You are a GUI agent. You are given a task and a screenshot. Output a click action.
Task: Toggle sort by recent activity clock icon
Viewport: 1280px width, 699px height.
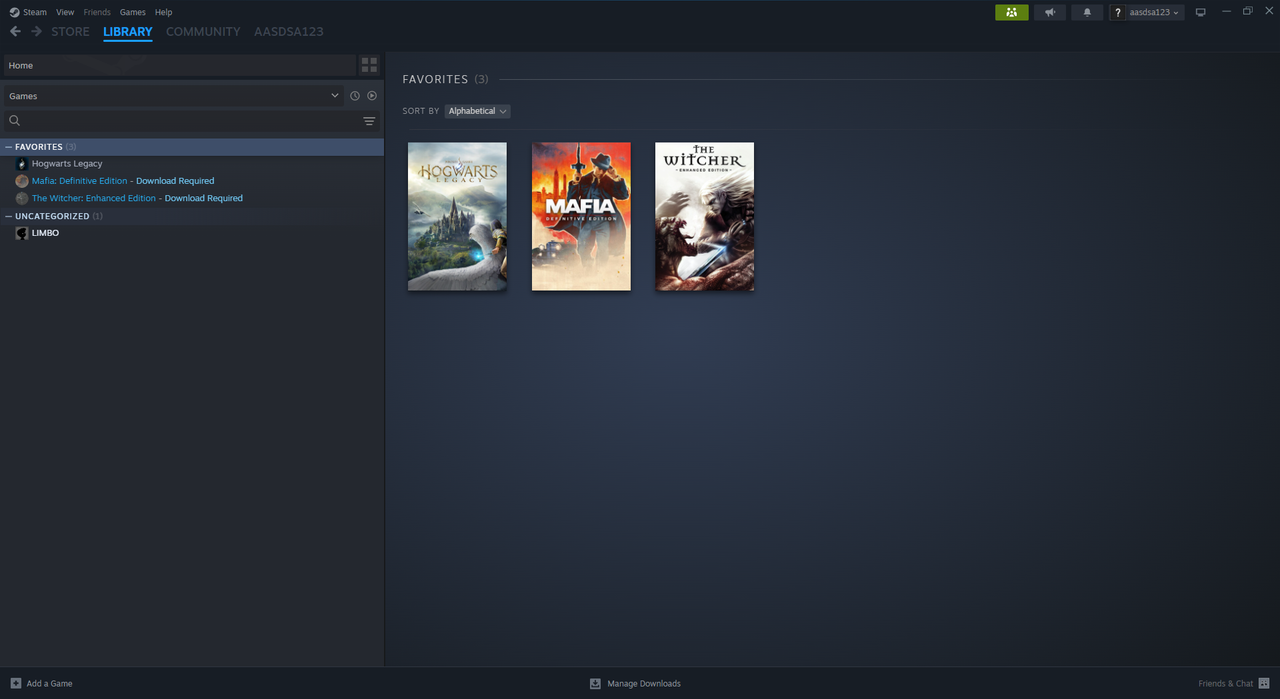[355, 96]
